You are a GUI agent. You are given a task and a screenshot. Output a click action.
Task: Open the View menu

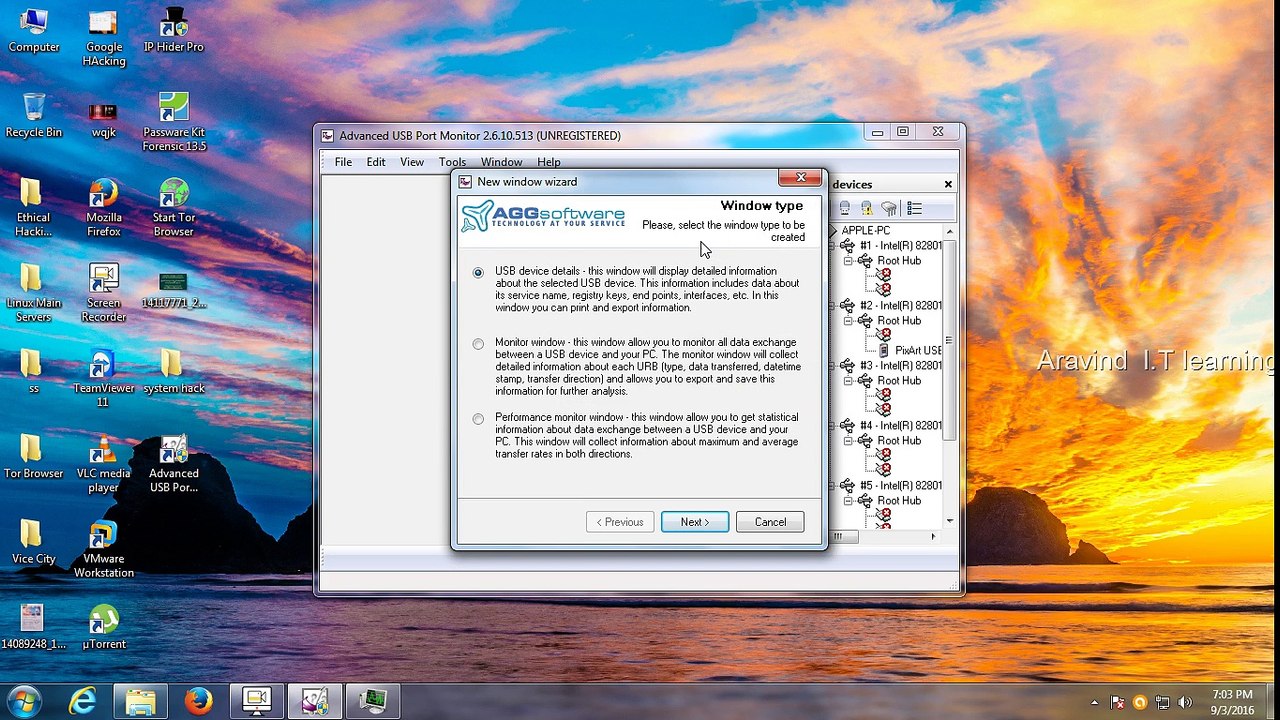(x=412, y=162)
